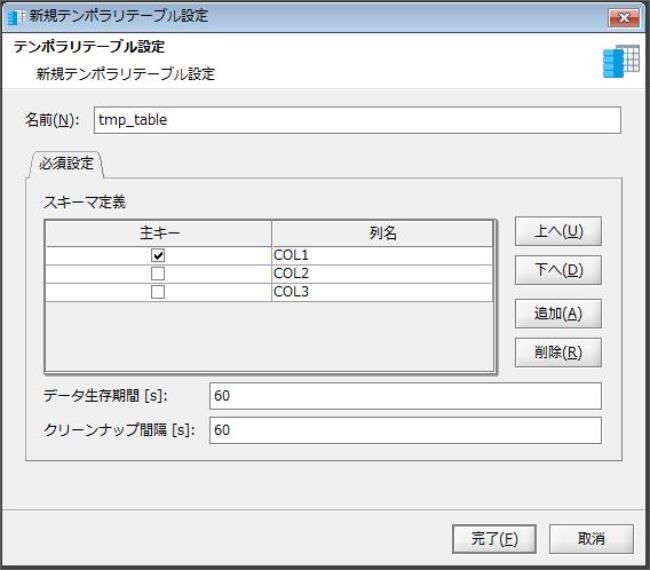Focus the 名前 input field containing tmp_table
This screenshot has width=650, height=570.
[356, 120]
